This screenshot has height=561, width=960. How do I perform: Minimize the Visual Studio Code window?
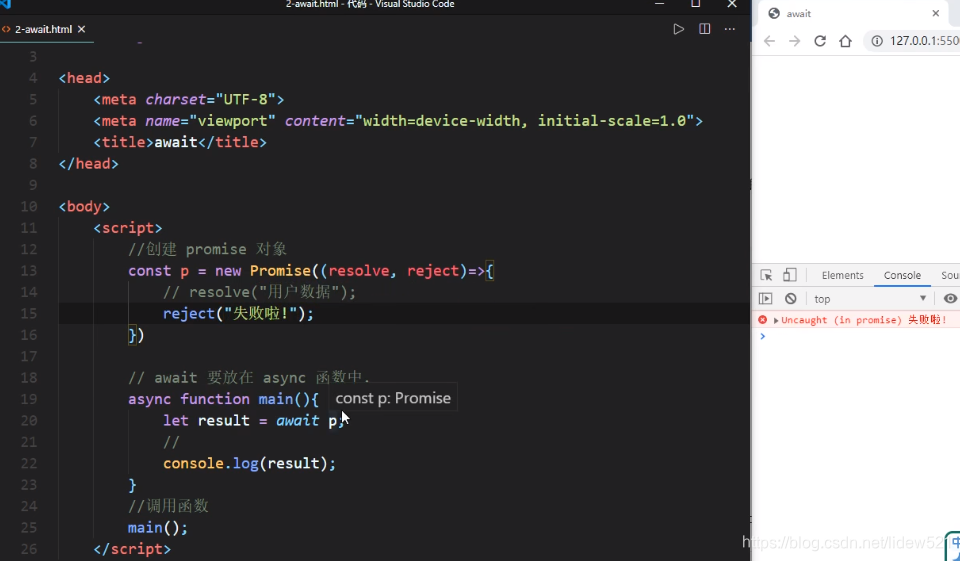(659, 4)
